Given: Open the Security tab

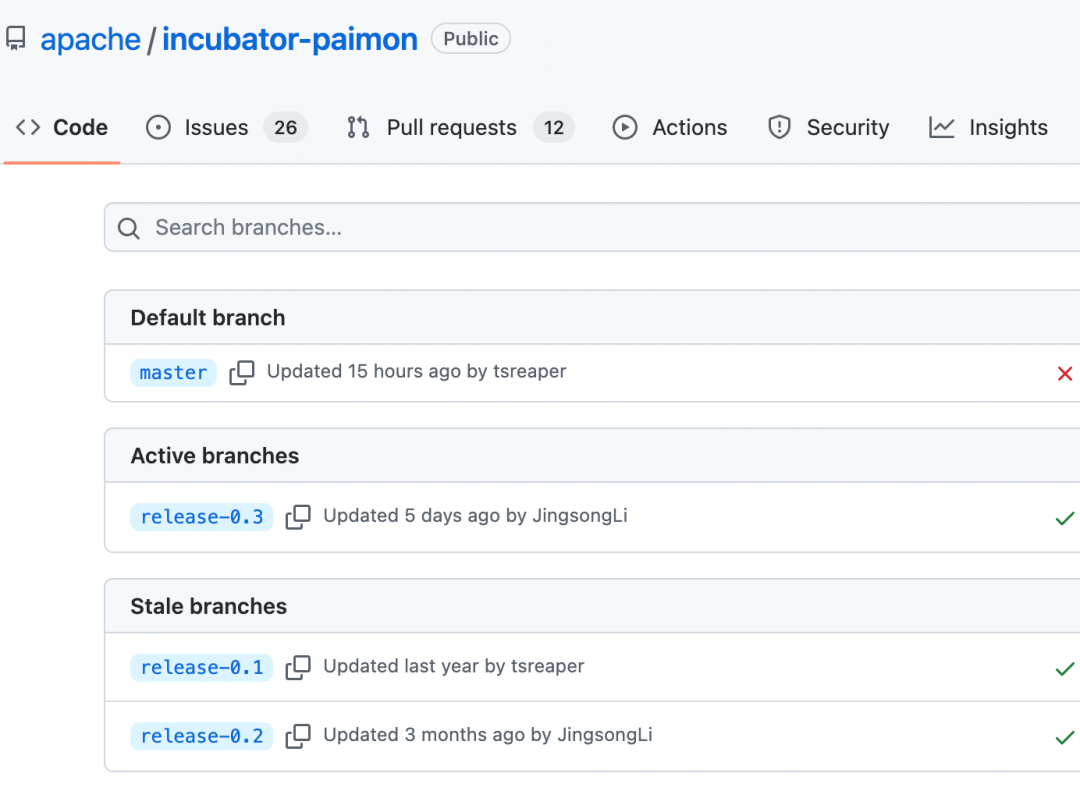Looking at the screenshot, I should [829, 127].
